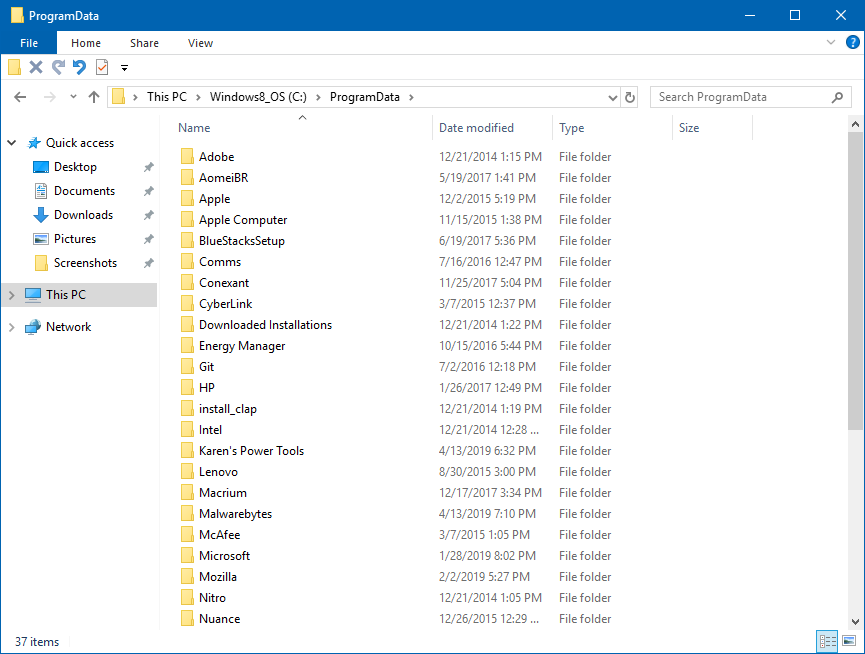Switch to large thumbnails view

(x=847, y=641)
